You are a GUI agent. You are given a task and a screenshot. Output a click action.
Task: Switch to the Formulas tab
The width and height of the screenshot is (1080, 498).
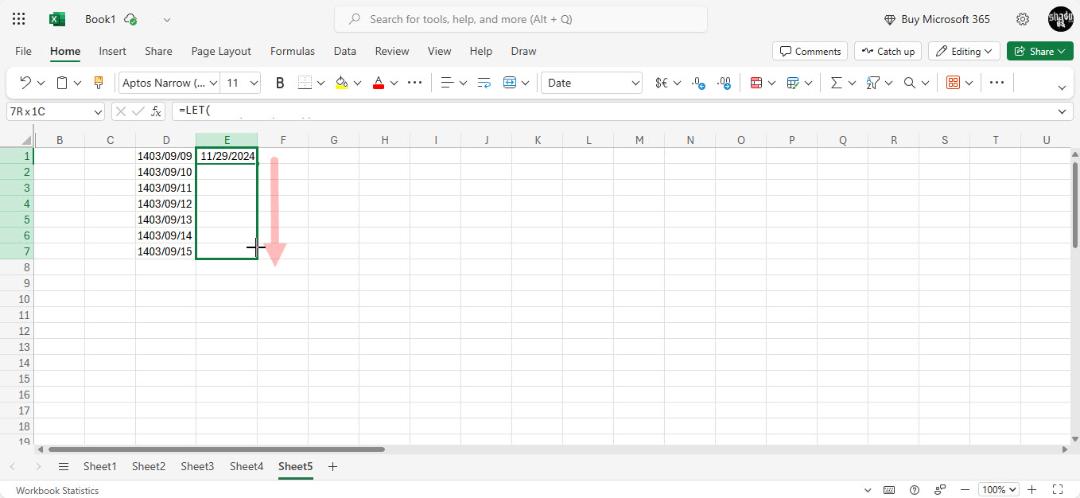(x=292, y=51)
